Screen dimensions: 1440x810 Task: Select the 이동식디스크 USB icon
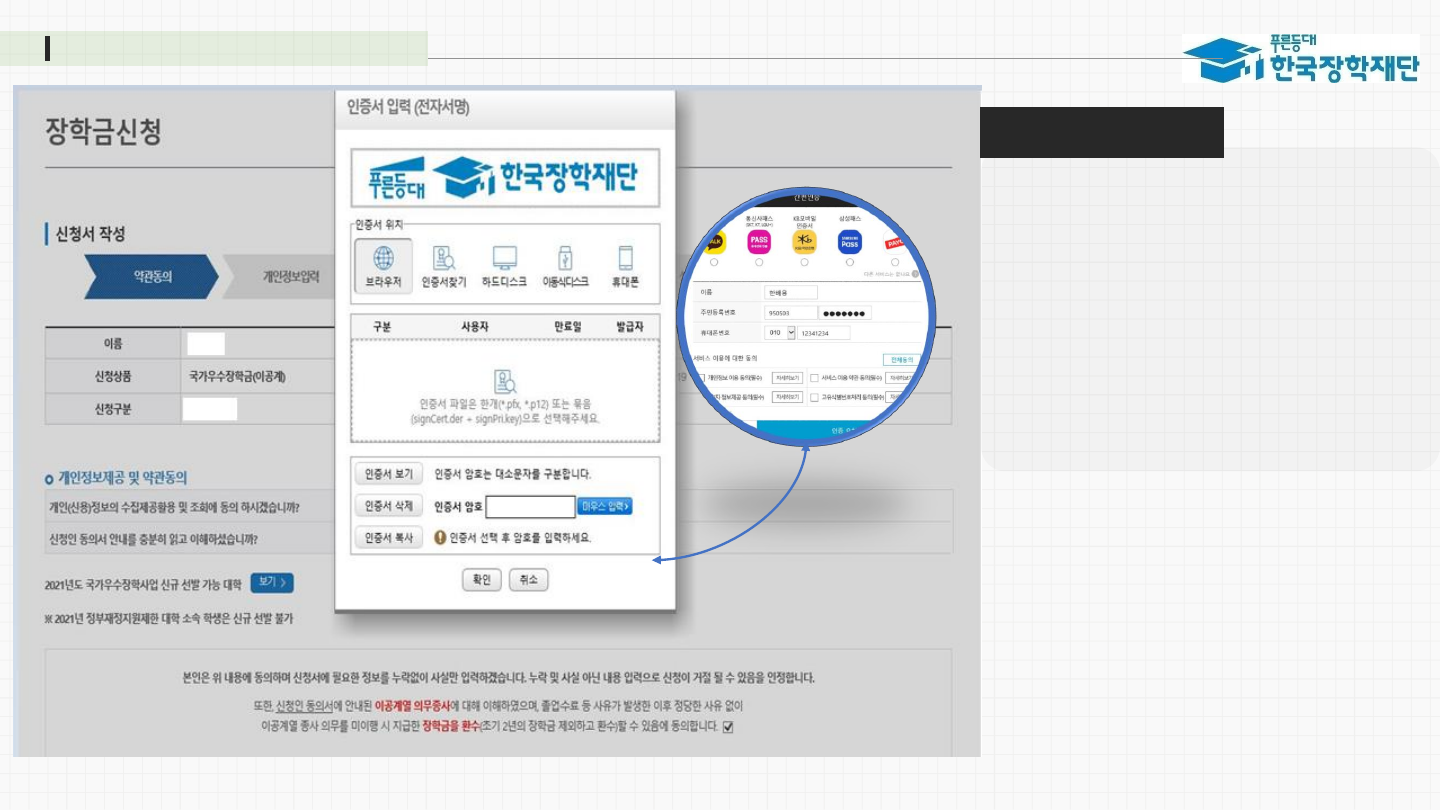[x=565, y=265]
